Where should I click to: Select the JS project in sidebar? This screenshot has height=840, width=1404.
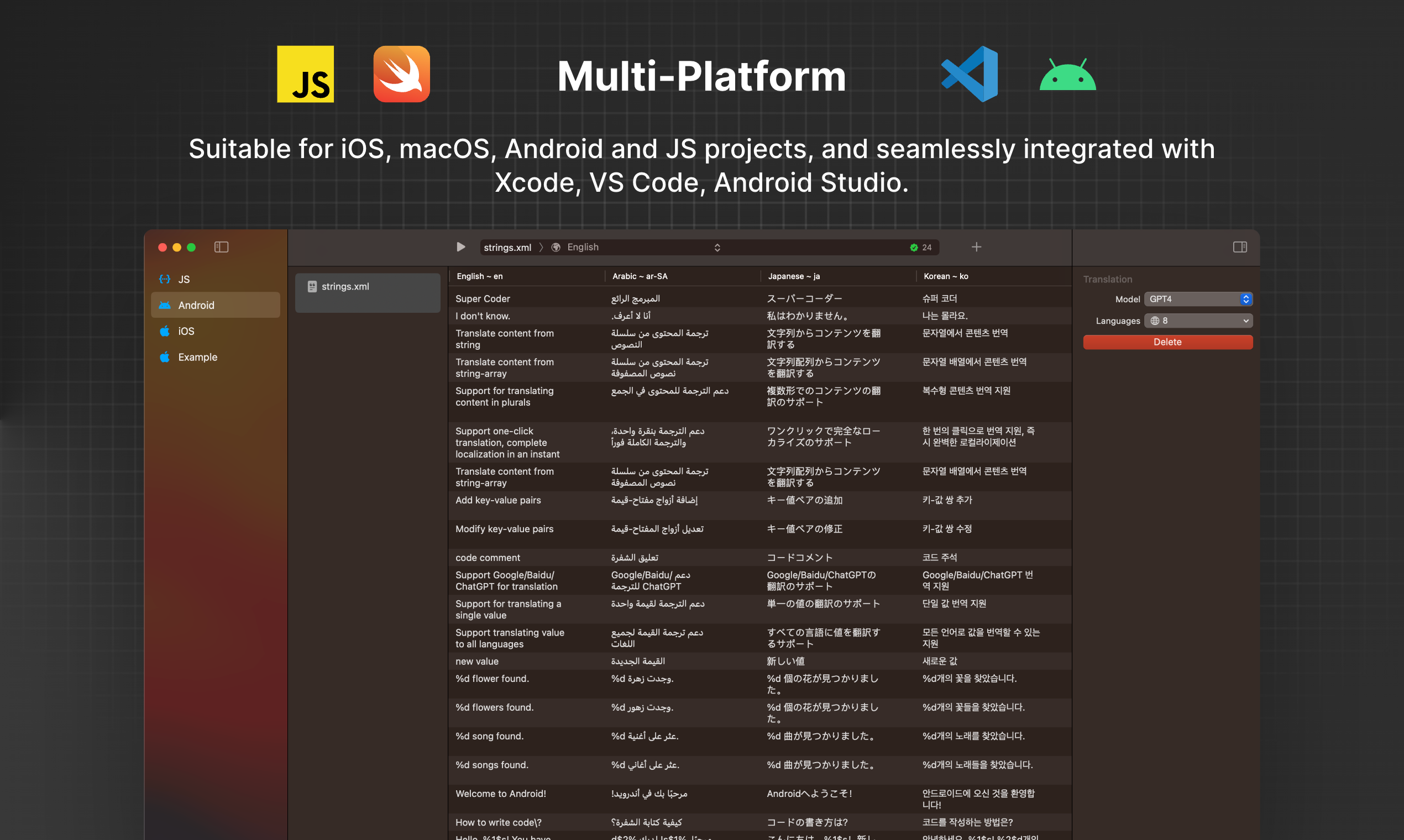point(184,279)
